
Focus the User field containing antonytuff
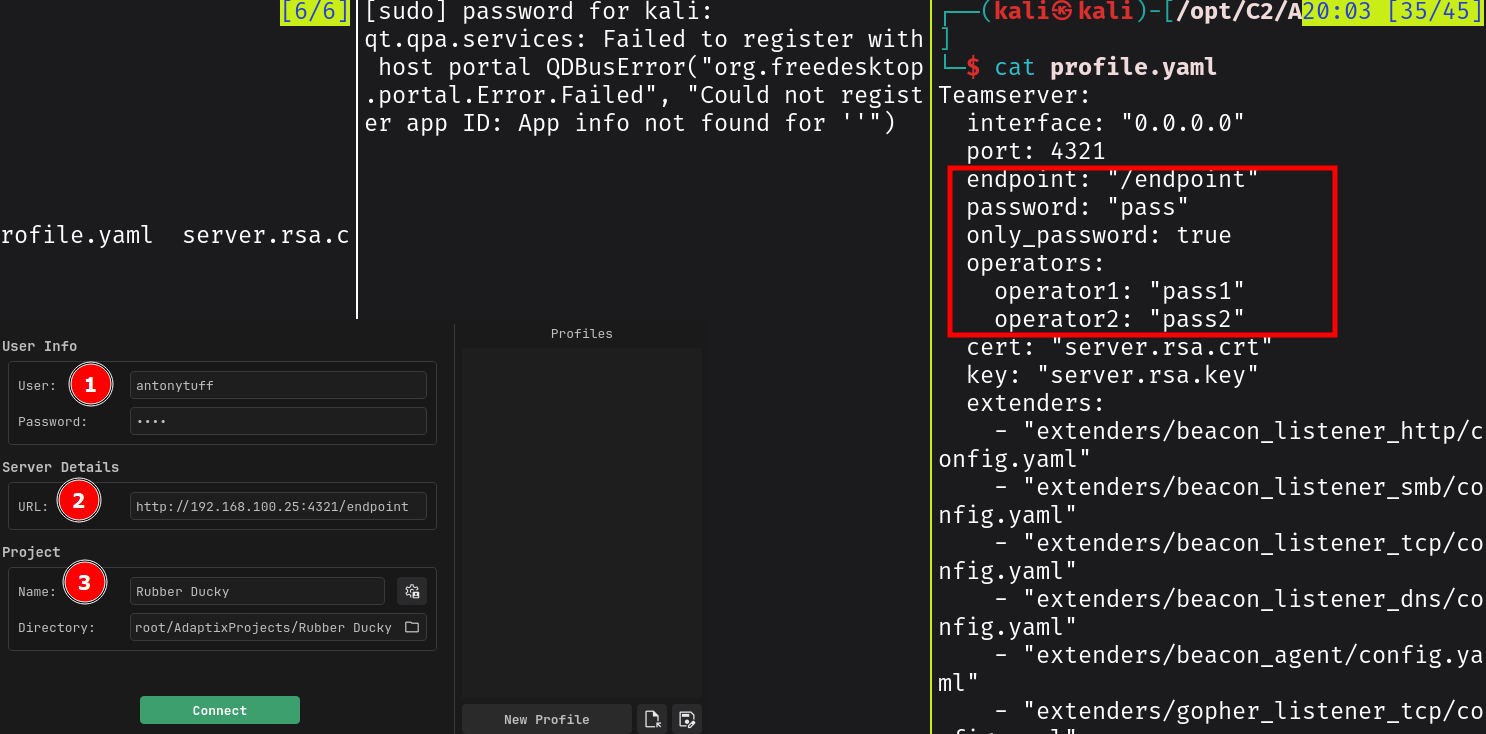278,386
